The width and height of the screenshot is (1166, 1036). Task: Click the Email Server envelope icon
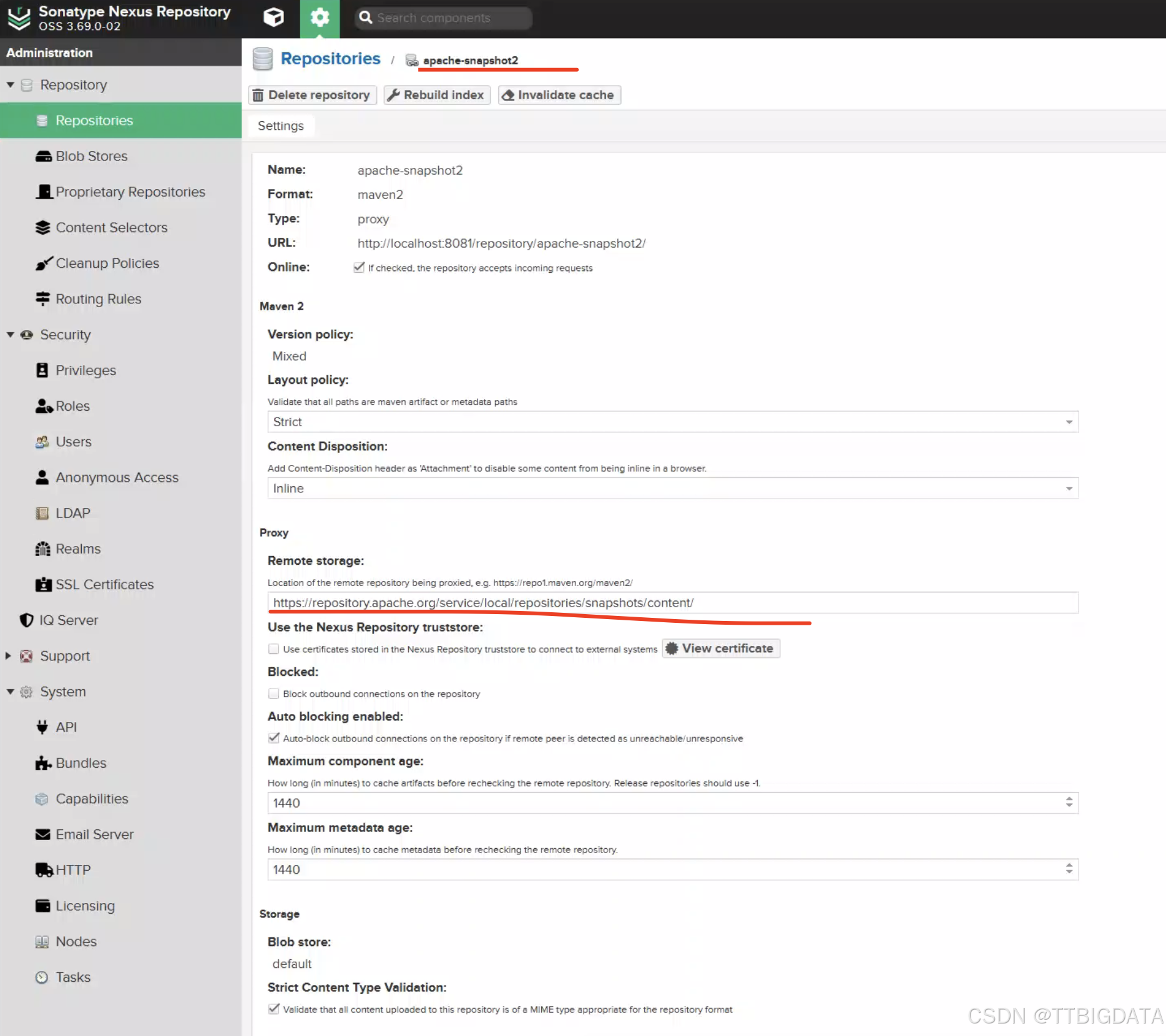[42, 834]
